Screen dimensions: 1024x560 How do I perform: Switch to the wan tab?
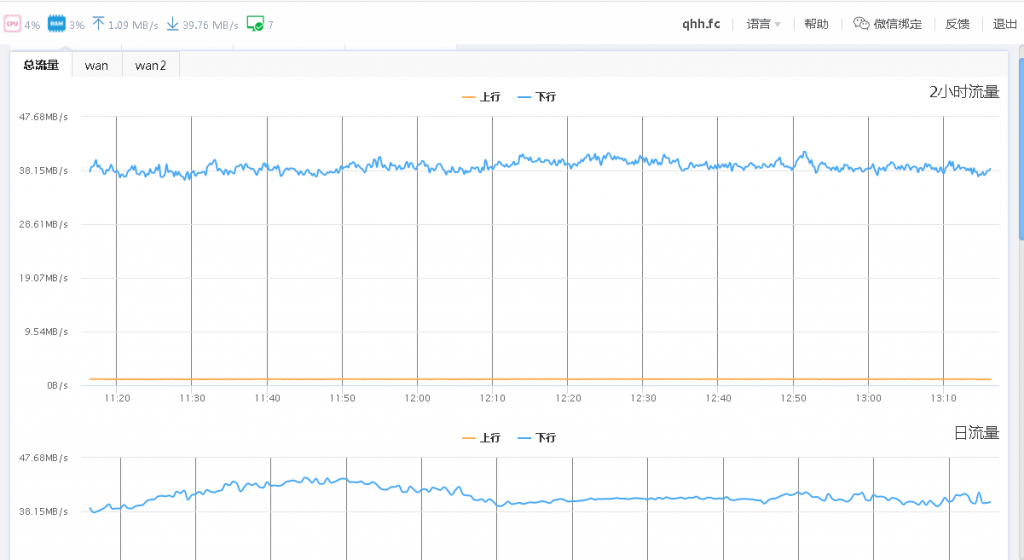pos(97,65)
